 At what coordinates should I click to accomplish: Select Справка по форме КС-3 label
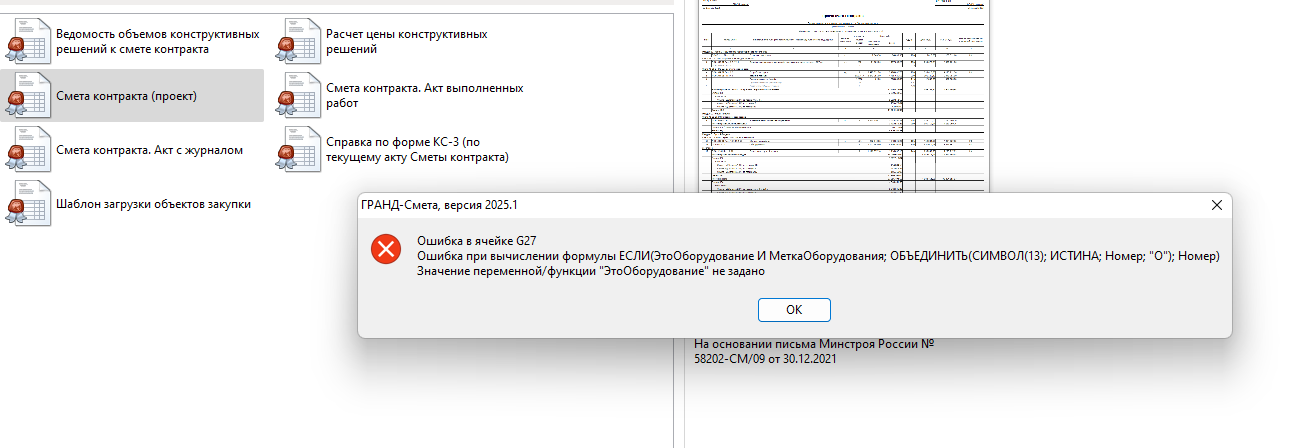(x=417, y=150)
